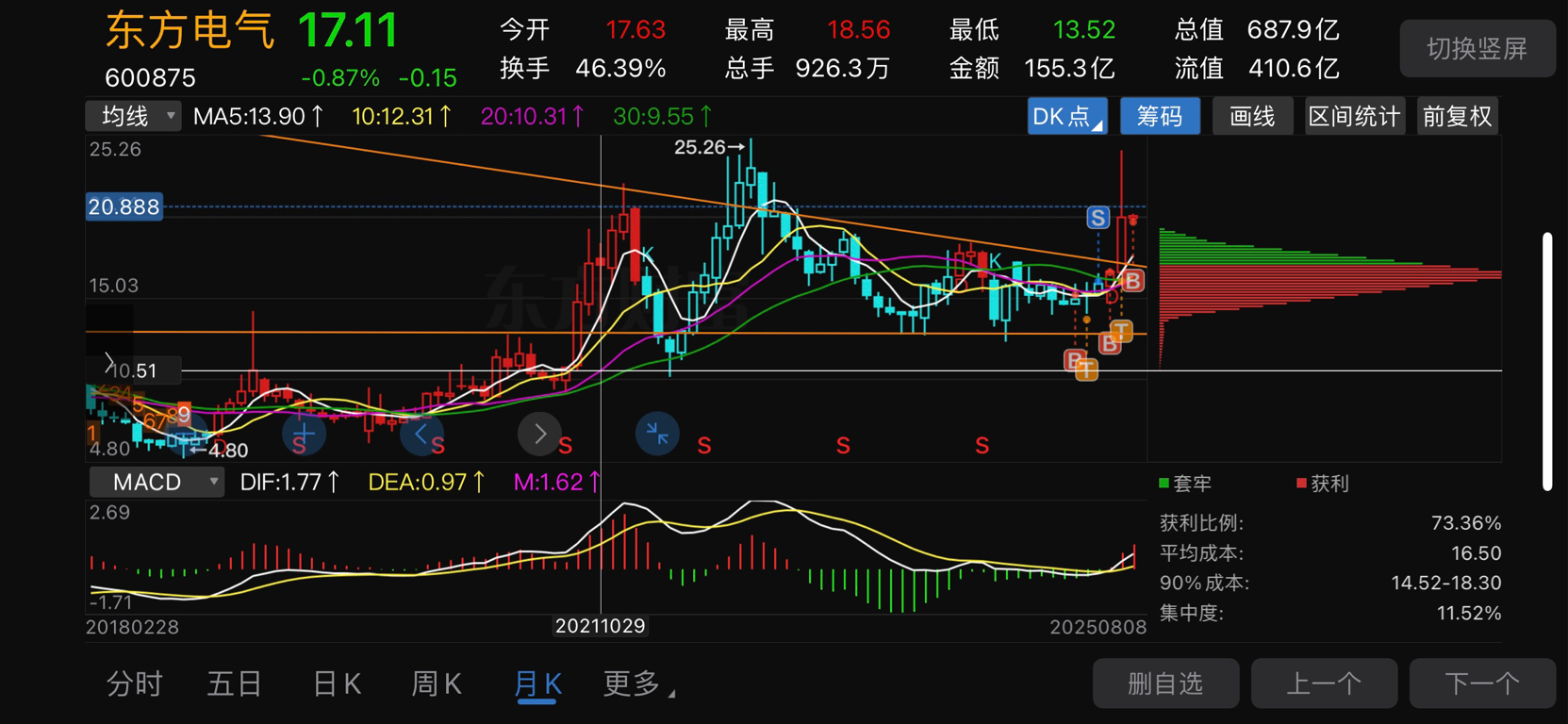Tap the 平均成本 16.50 value

1477,553
